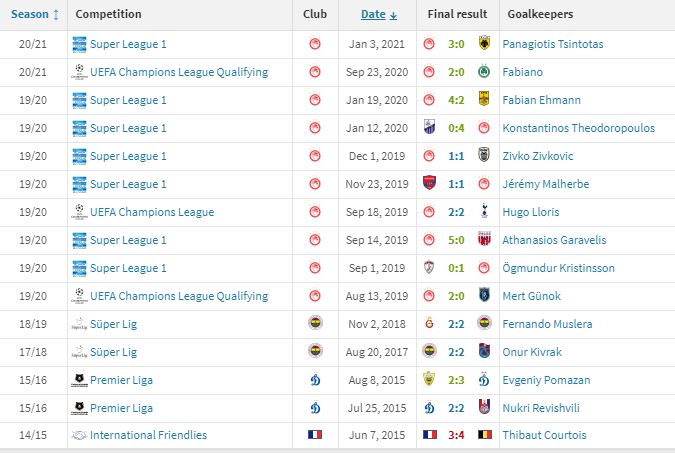Click Galatasaray crest in Nov 2, 2018 row
Image resolution: width=675 pixels, height=453 pixels.
click(x=429, y=323)
